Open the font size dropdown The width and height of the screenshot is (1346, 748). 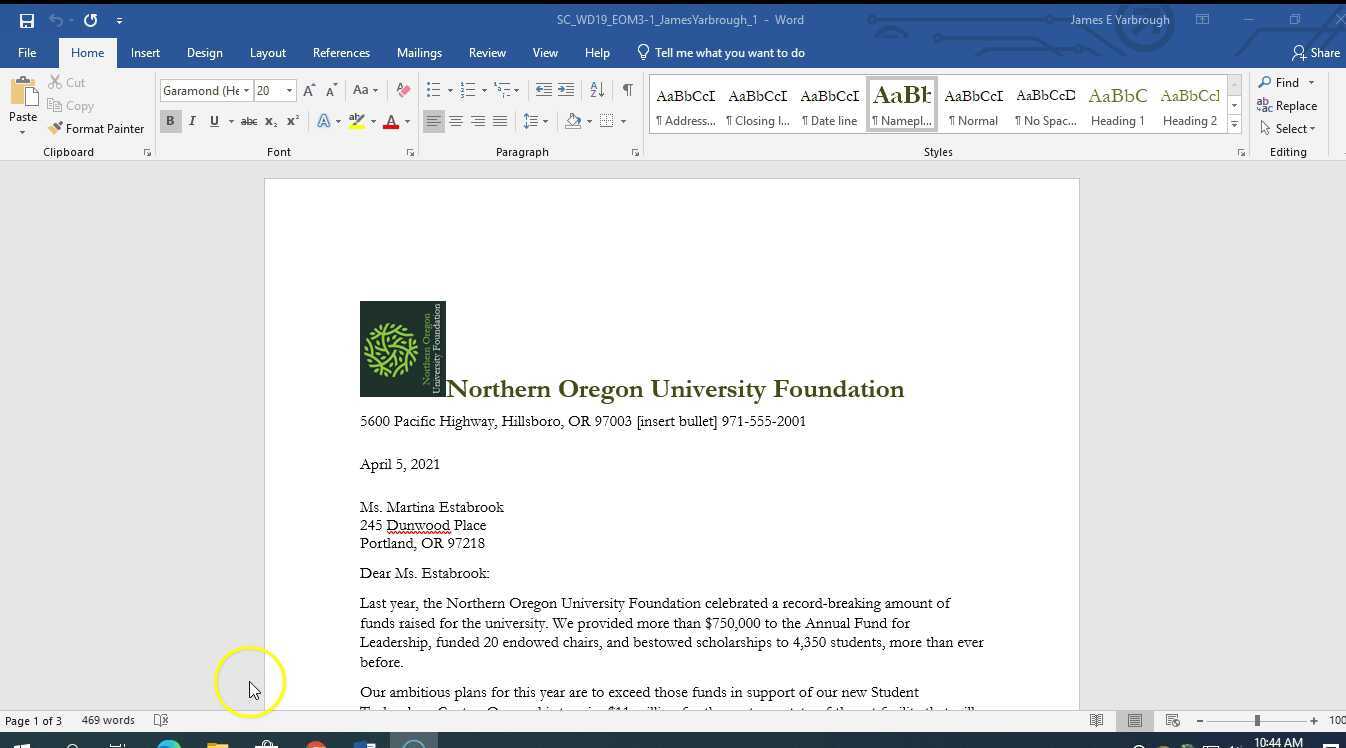(x=289, y=91)
